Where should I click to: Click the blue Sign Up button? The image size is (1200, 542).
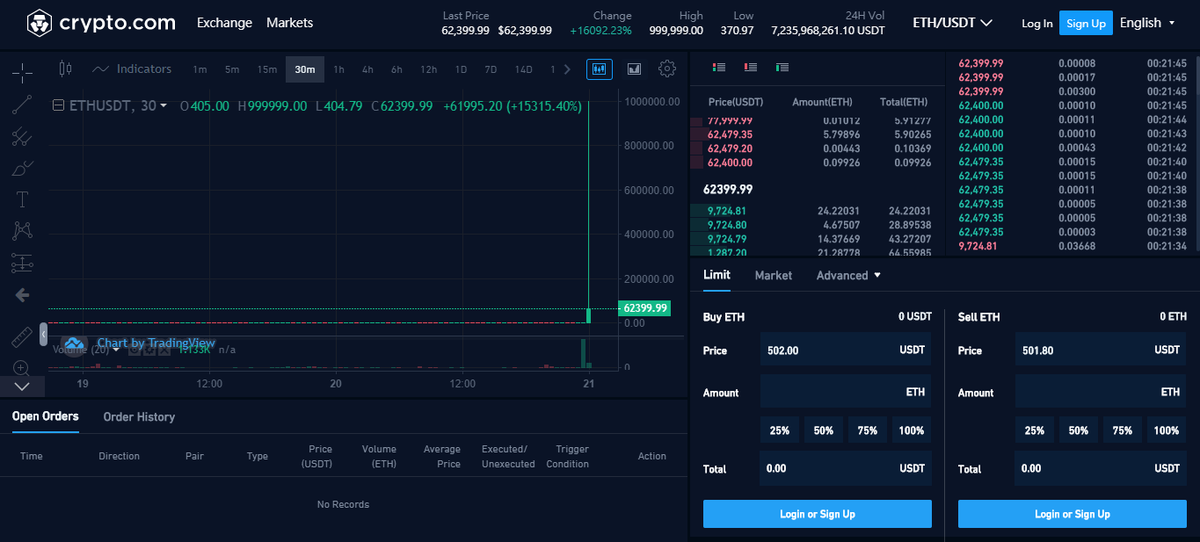1085,23
